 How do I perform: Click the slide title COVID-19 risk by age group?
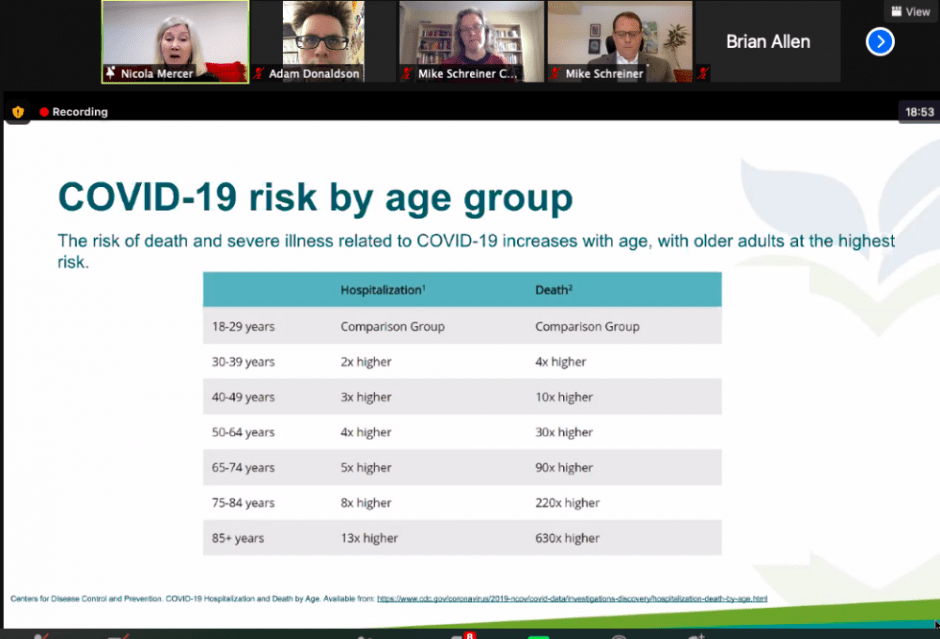point(315,197)
